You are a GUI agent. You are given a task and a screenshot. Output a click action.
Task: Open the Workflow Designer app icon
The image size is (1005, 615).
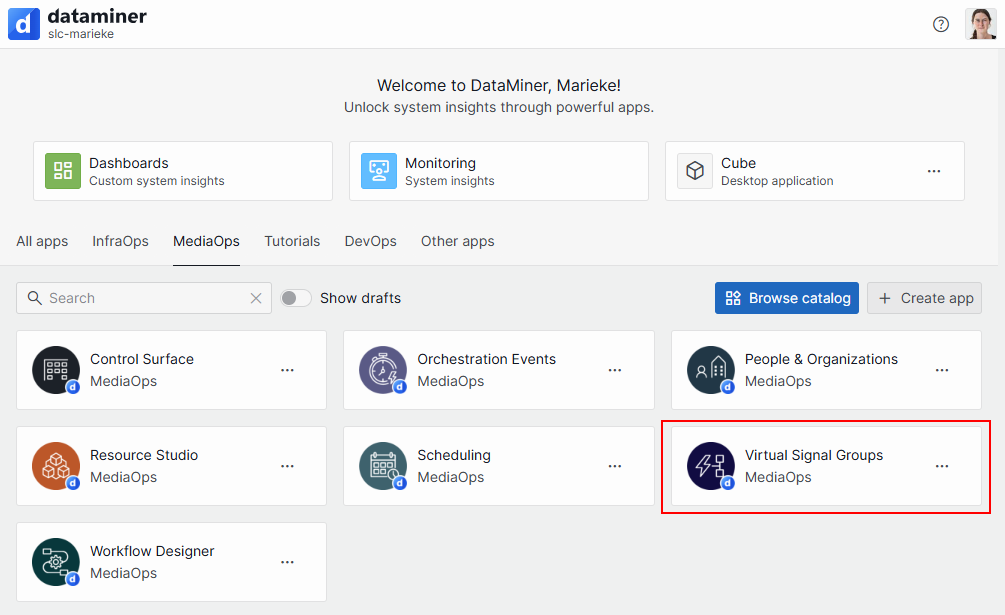click(x=55, y=561)
